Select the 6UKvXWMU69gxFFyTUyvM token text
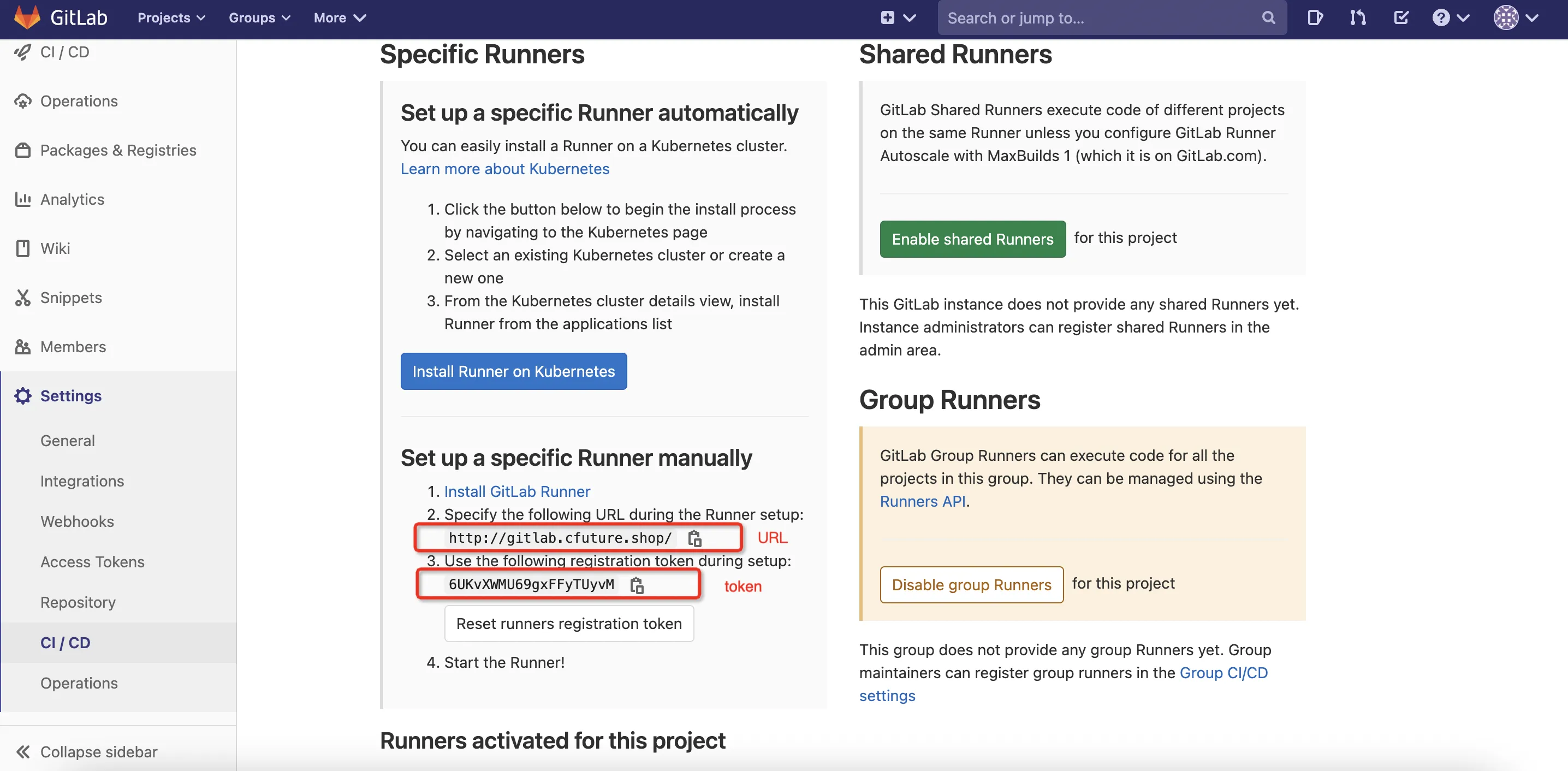 point(531,585)
